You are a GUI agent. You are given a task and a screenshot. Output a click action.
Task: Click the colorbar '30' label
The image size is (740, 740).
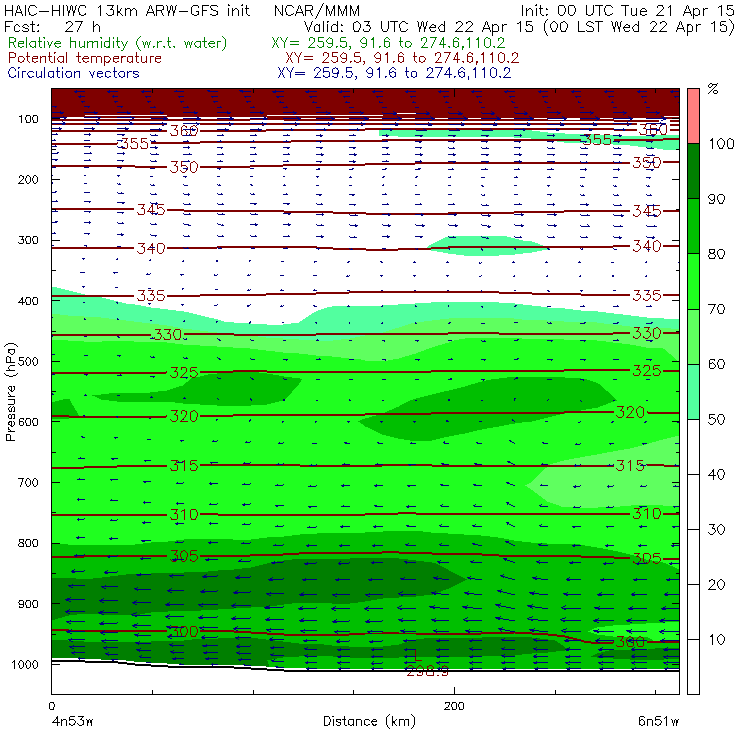pyautogui.click(x=716, y=530)
